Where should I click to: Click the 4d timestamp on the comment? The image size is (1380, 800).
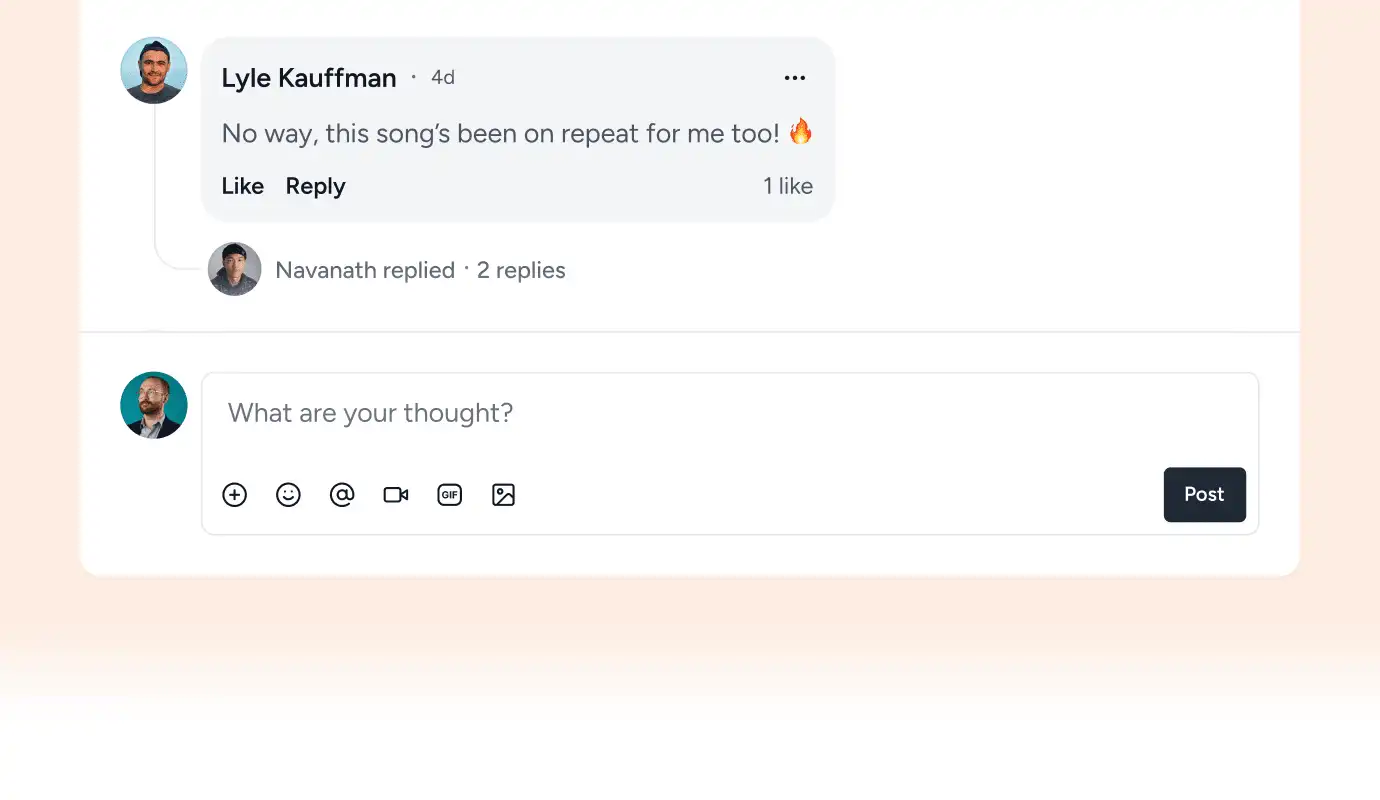pos(443,77)
